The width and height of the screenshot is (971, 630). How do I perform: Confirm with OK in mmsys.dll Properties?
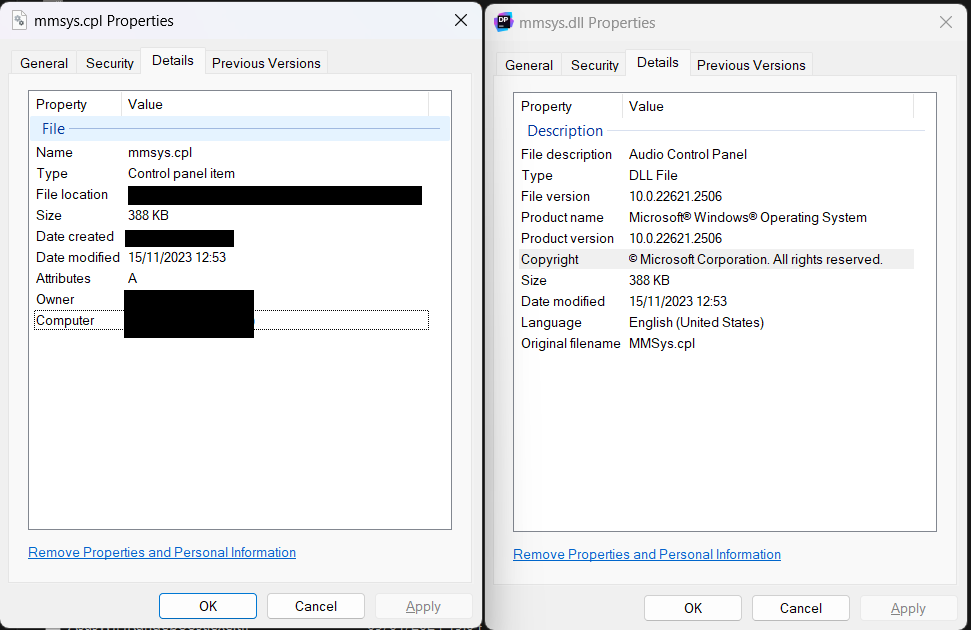[x=693, y=608]
